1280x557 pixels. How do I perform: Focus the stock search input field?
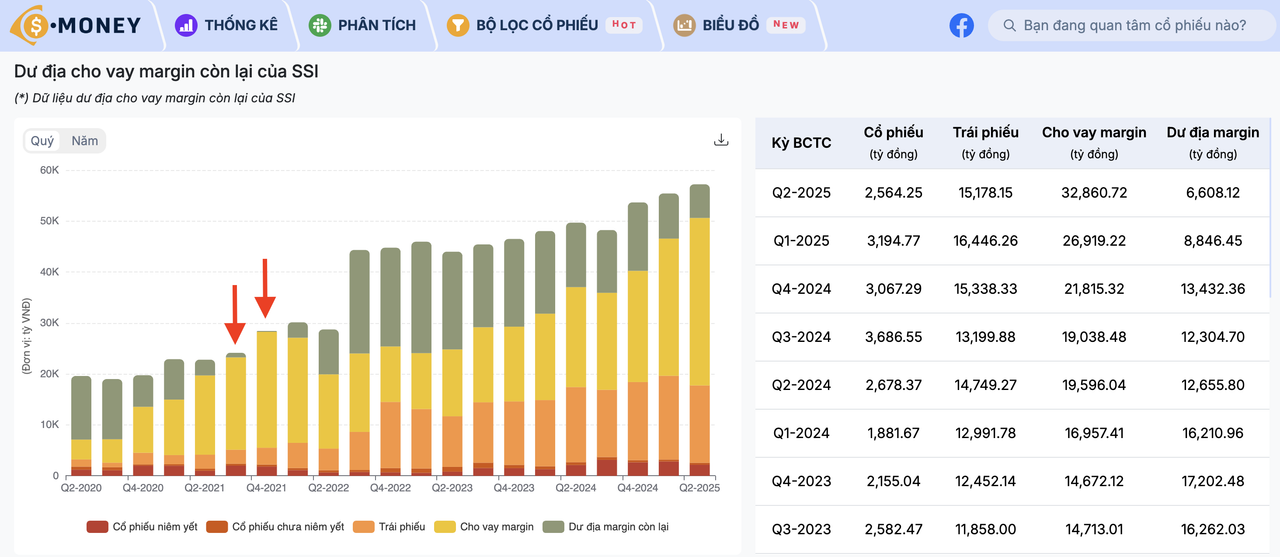pyautogui.click(x=1130, y=25)
